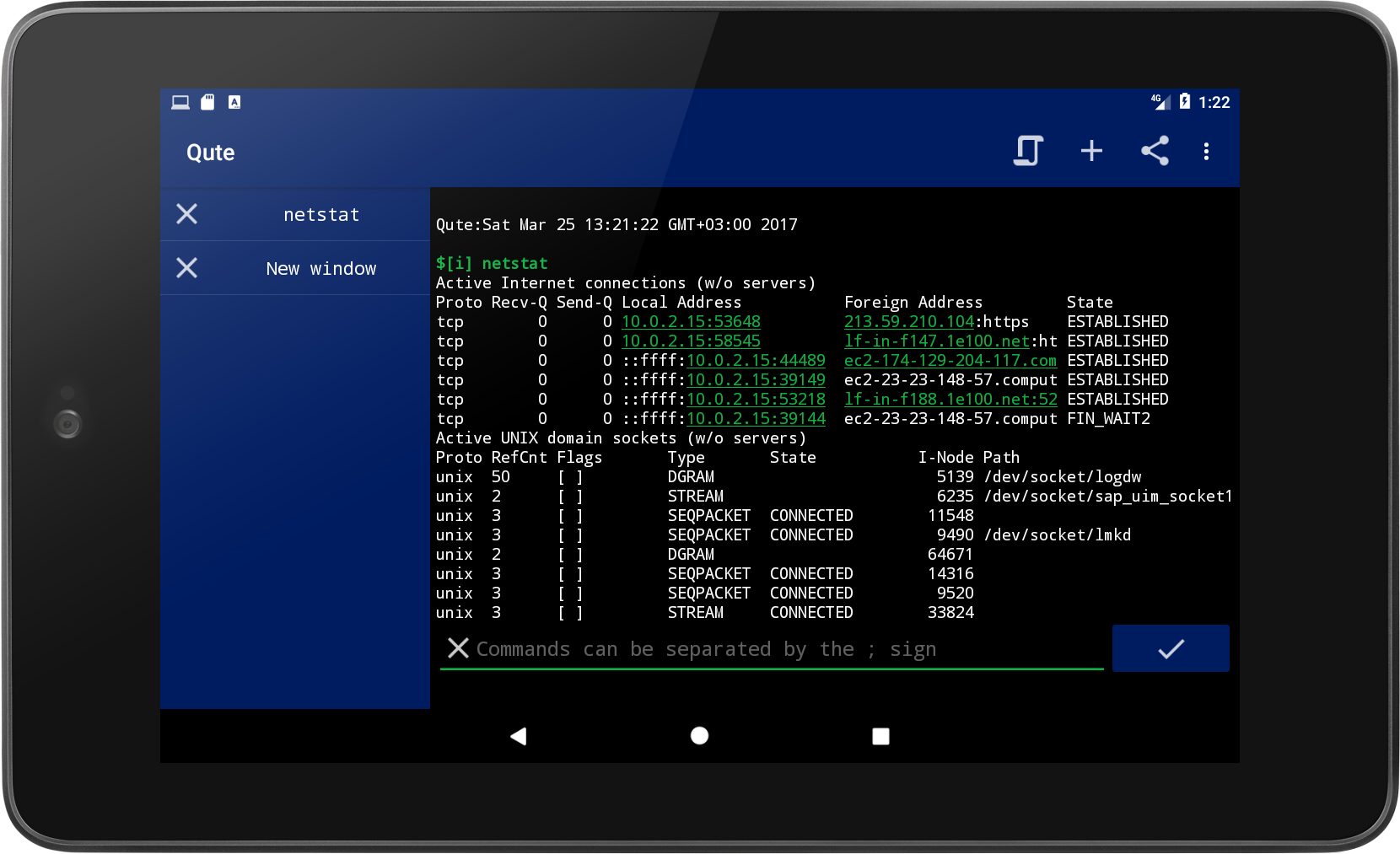Share the terminal output
Image resolution: width=1400 pixels, height=854 pixels.
pyautogui.click(x=1155, y=152)
